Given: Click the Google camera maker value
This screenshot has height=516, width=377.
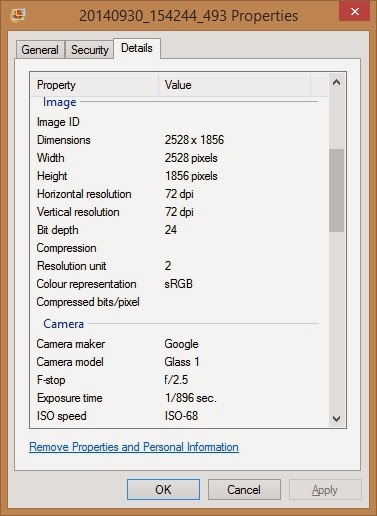Looking at the screenshot, I should (x=181, y=344).
